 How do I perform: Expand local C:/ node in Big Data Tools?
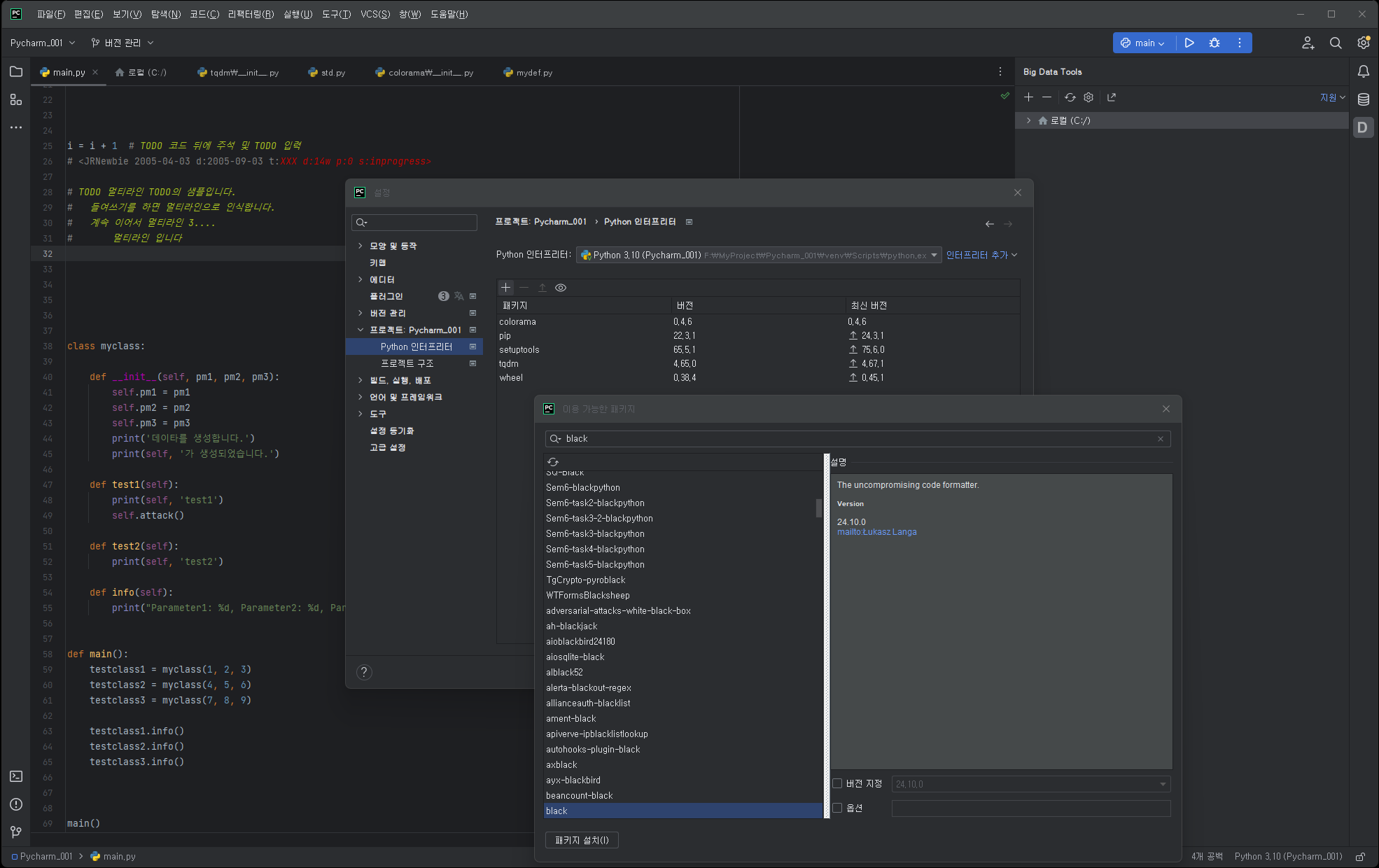(1028, 120)
